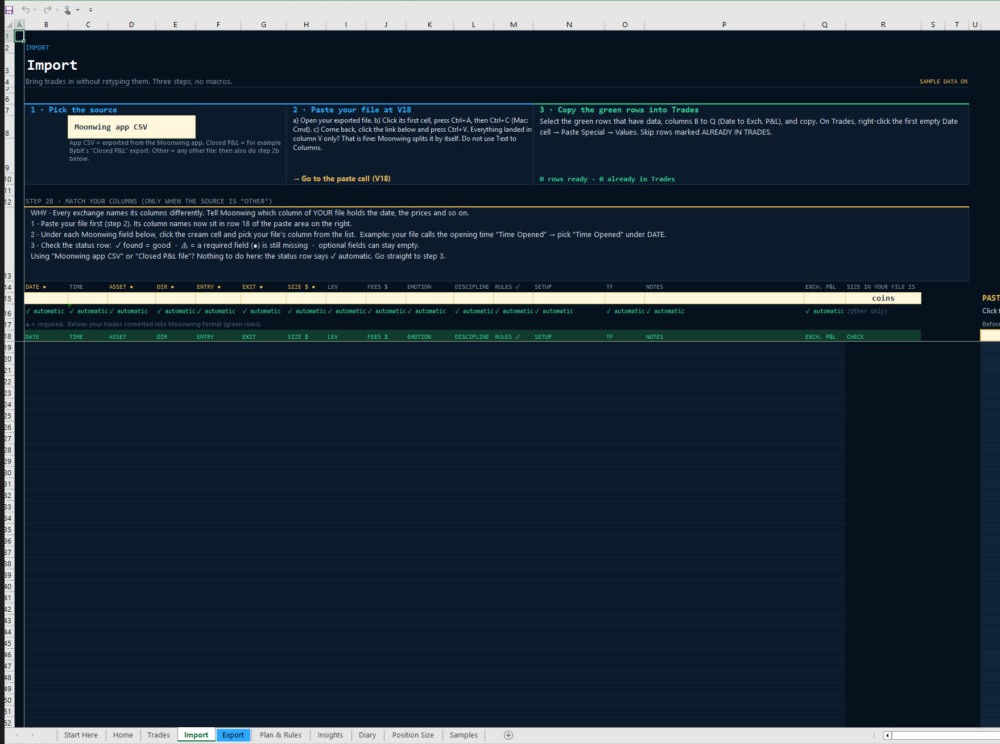1000x744 pixels.
Task: Click the Import title text
Action: [52, 65]
